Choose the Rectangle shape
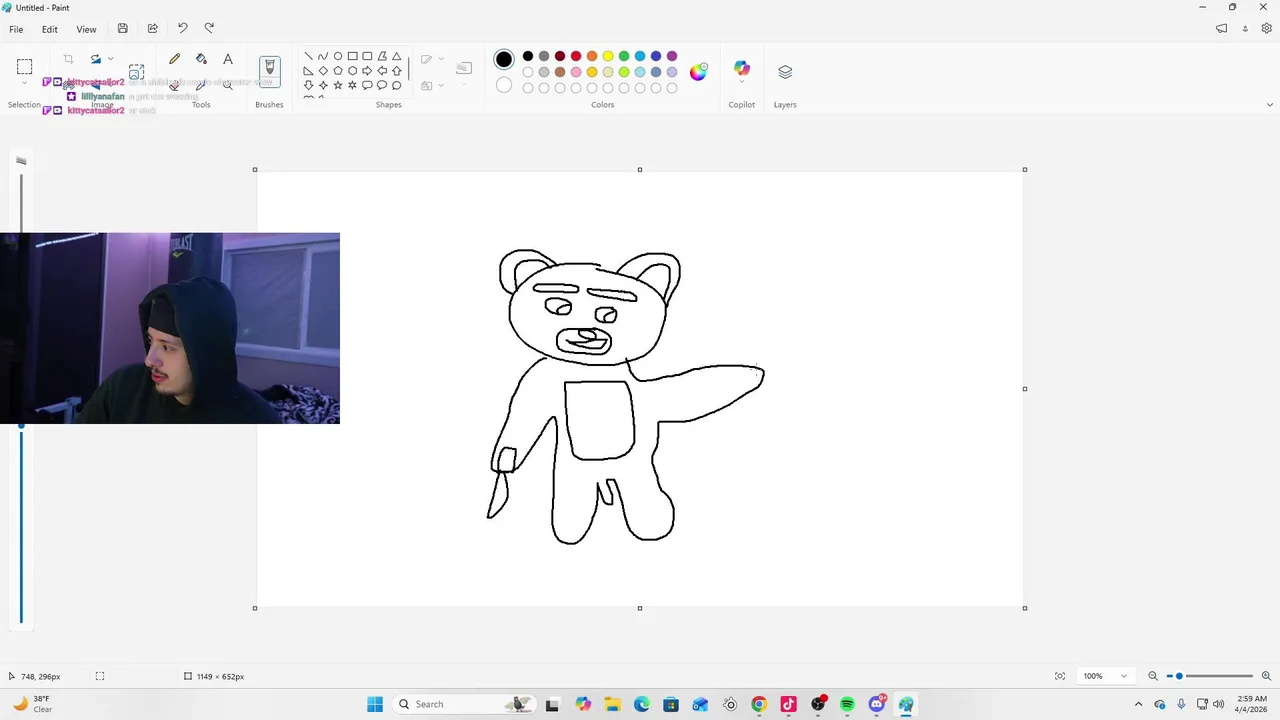Image resolution: width=1280 pixels, height=720 pixels. tap(352, 56)
